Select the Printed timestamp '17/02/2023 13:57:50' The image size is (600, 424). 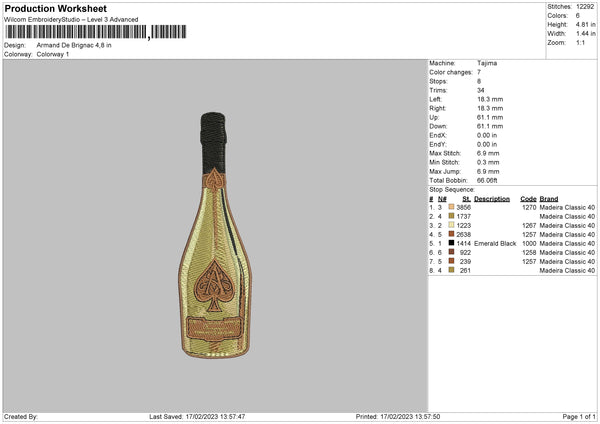click(410, 416)
